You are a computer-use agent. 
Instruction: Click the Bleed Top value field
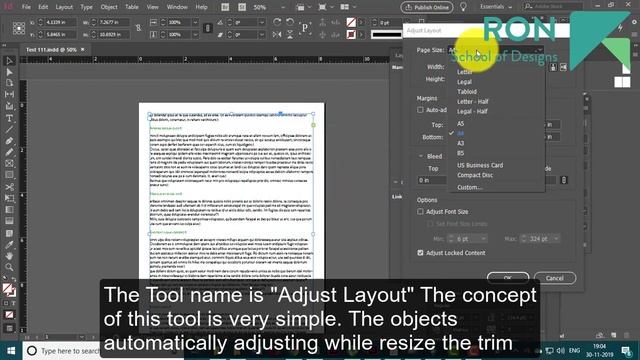(432, 180)
